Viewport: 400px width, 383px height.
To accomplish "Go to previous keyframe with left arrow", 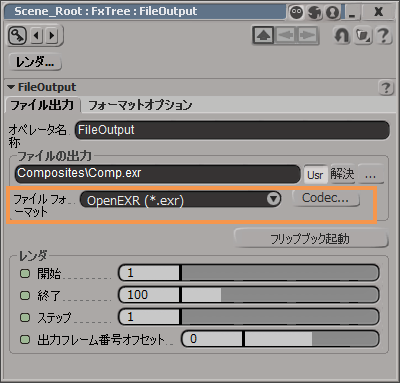I will (37, 35).
